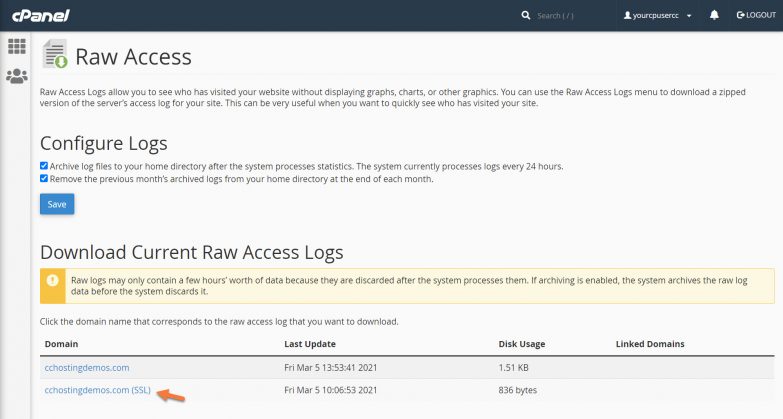
Task: Click the notifications bell icon
Action: pyautogui.click(x=714, y=16)
